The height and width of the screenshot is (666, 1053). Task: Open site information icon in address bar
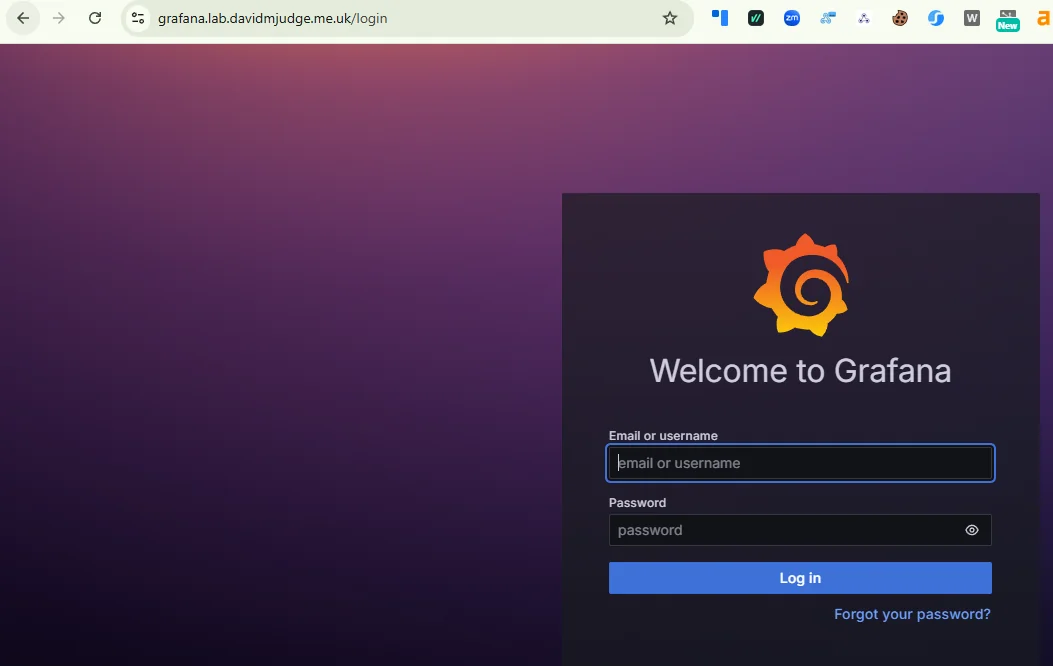point(138,18)
